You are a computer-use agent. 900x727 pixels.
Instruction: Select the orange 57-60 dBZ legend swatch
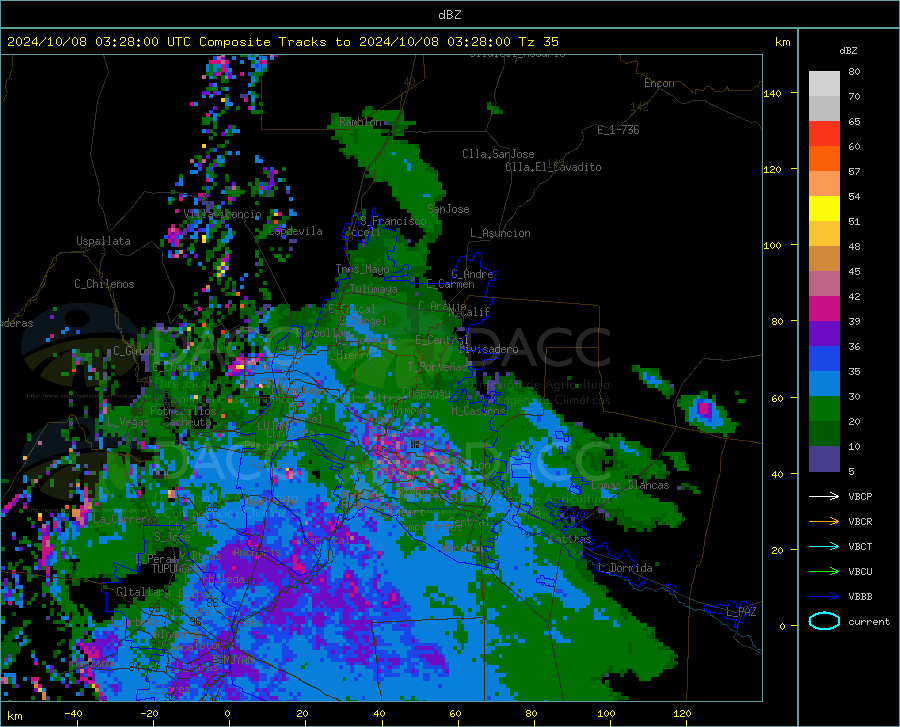point(824,158)
